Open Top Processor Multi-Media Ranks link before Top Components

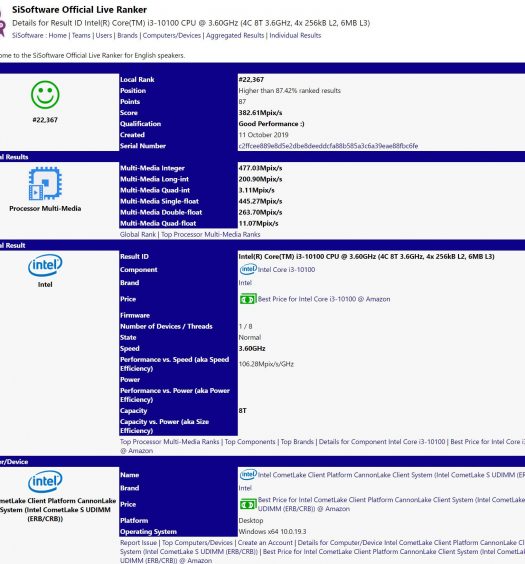point(169,441)
